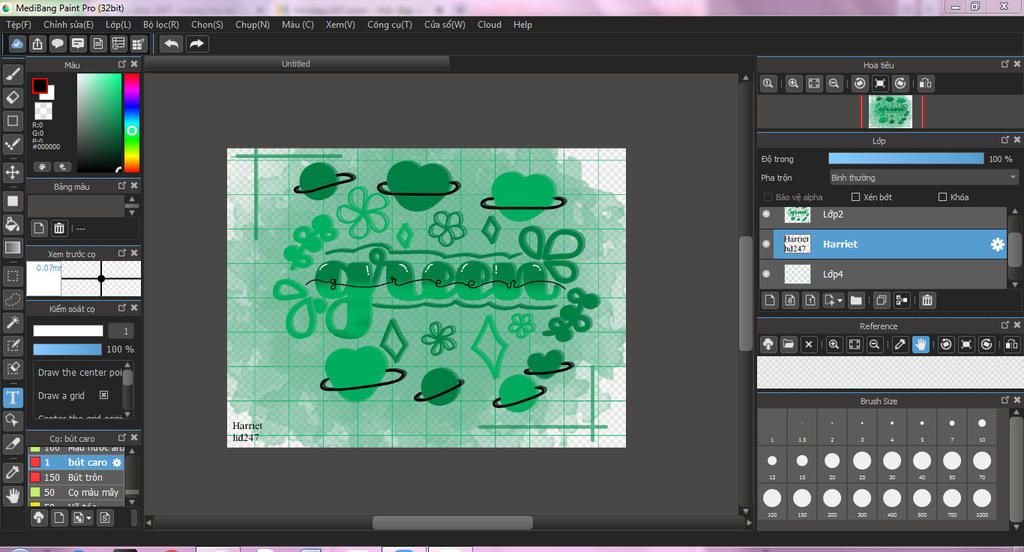
Task: Select the Lớp2 layer row
Action: (x=889, y=214)
